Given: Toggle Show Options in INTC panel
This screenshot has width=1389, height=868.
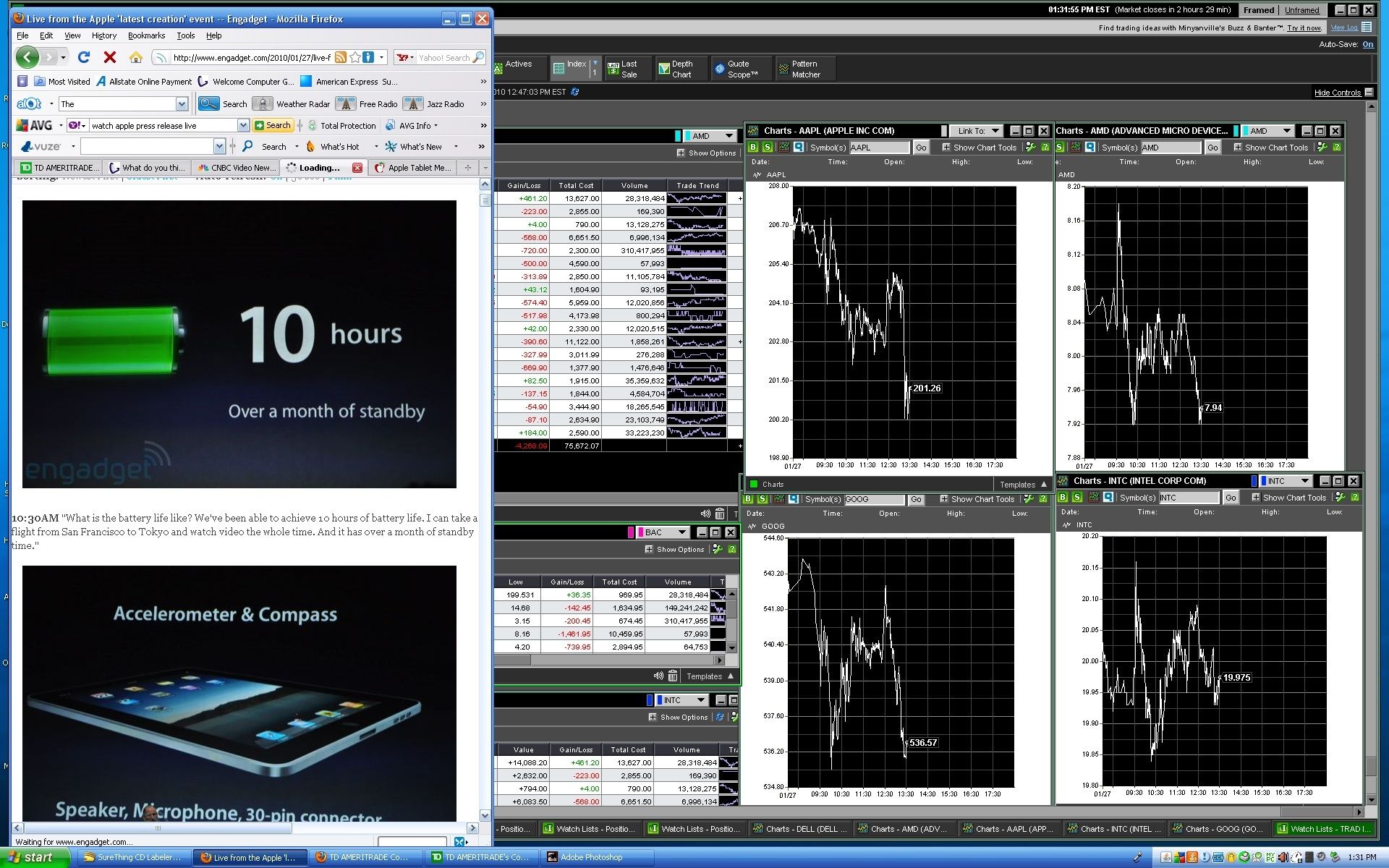Looking at the screenshot, I should point(678,718).
